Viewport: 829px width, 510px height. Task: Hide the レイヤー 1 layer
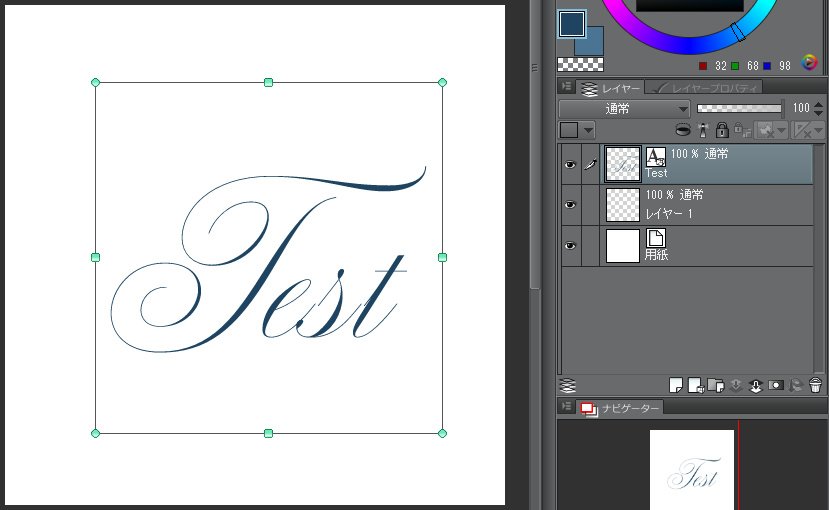570,205
